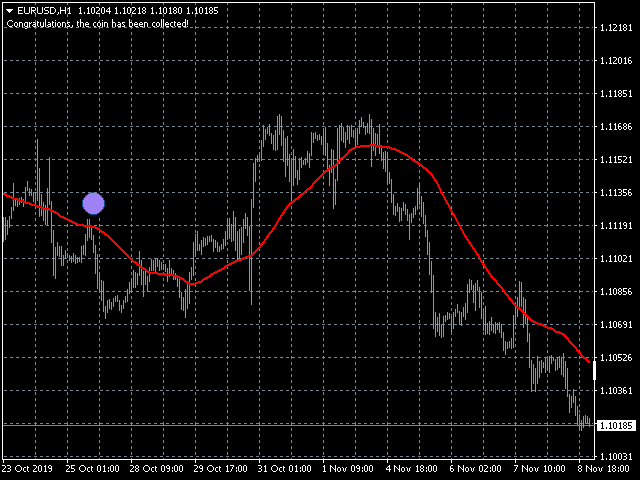Click the 1.11191 price axis label
This screenshot has width=640, height=480.
pyautogui.click(x=617, y=226)
